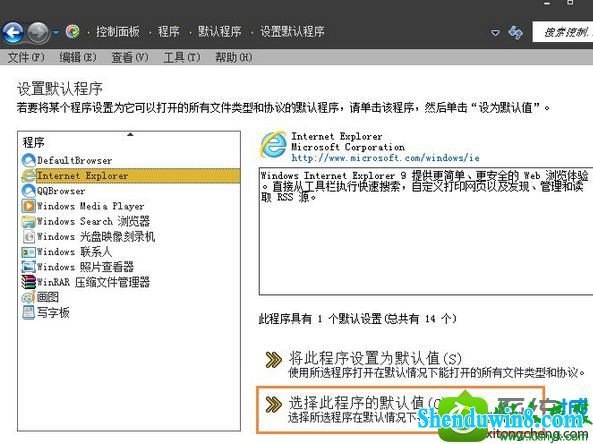
Task: Toggle the sort arrow above the programs list
Action: [x=130, y=134]
